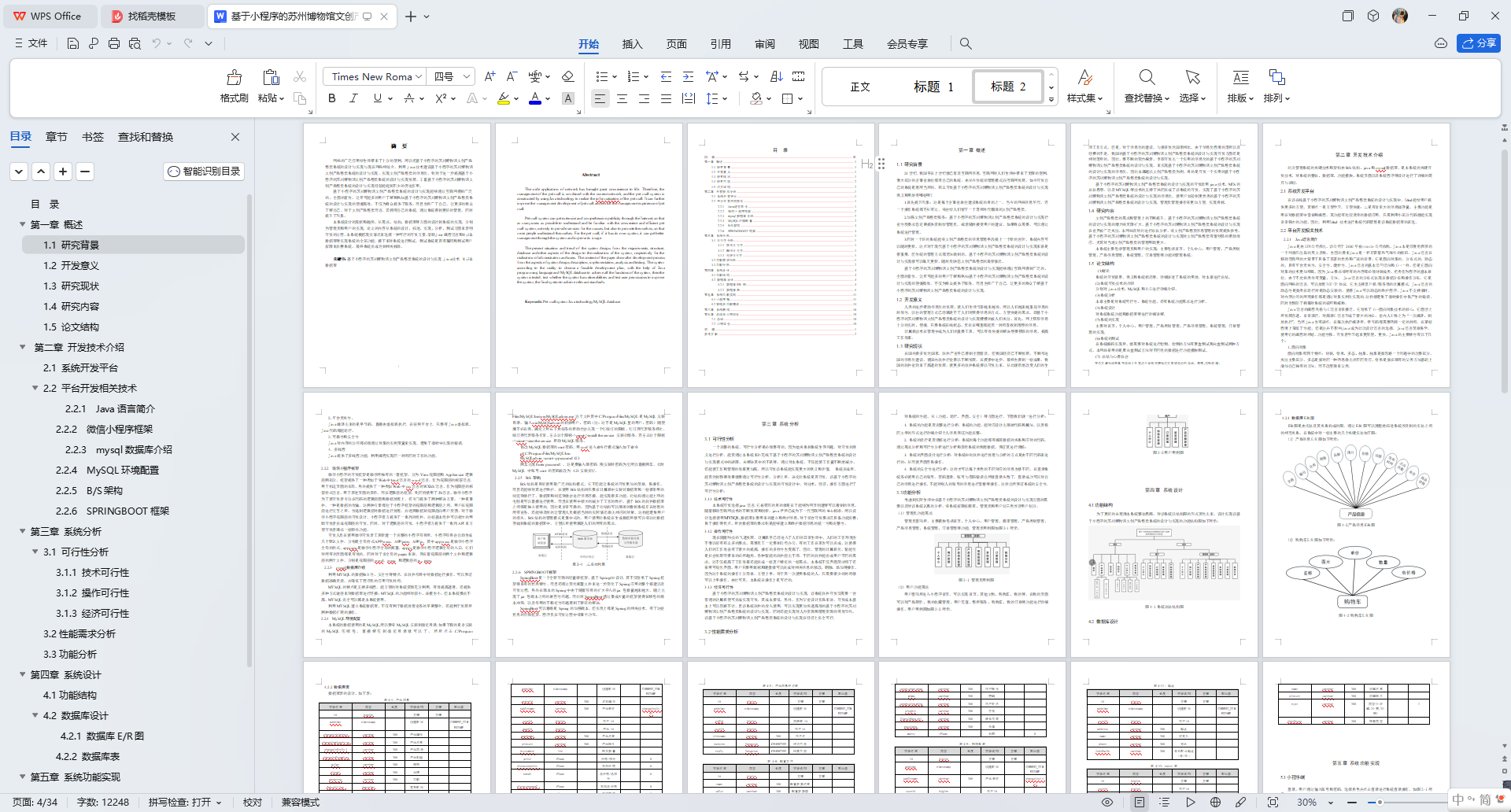Select 2.2.4 MySQL 环境配置 outline entry
This screenshot has height=812, width=1511.
(107, 470)
